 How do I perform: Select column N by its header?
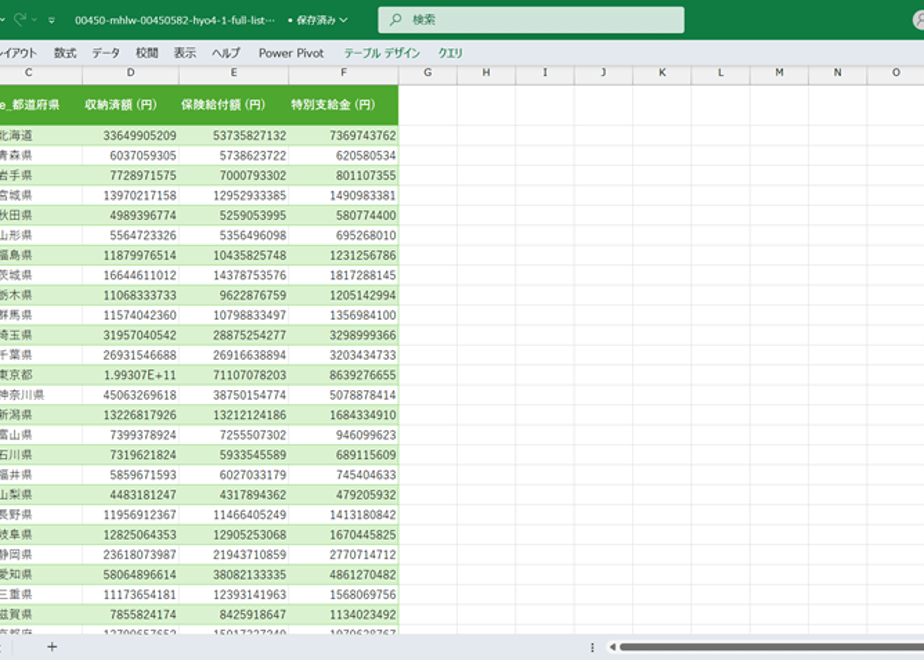(x=837, y=72)
